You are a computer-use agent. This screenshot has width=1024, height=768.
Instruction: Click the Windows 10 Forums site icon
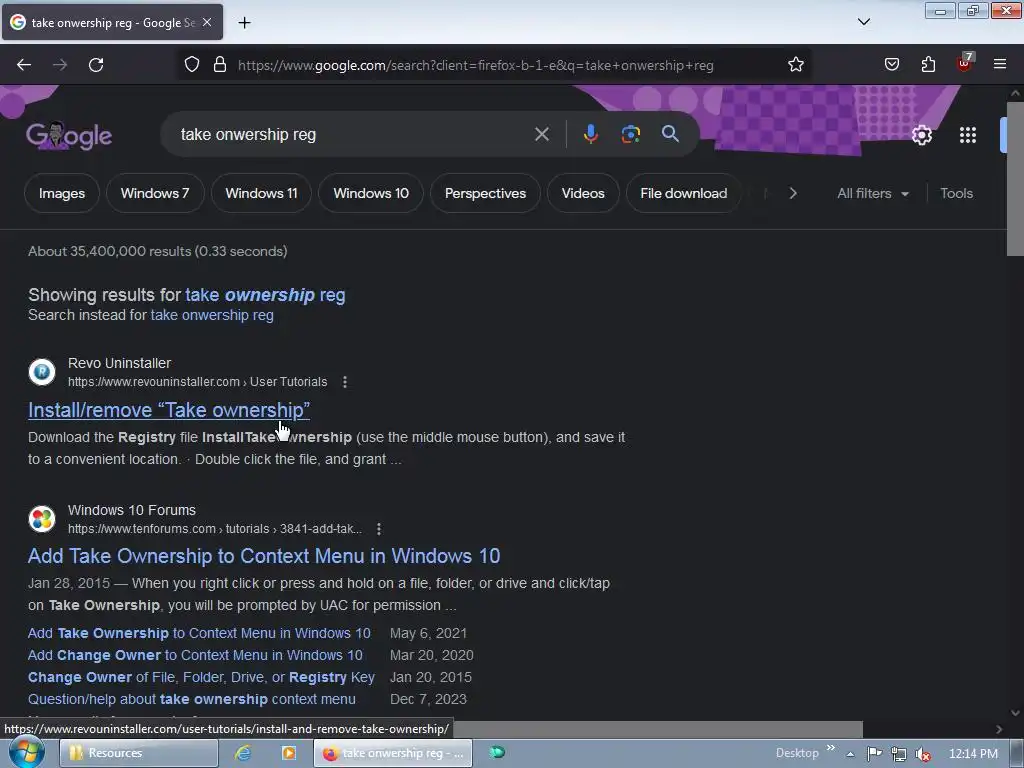click(x=42, y=519)
